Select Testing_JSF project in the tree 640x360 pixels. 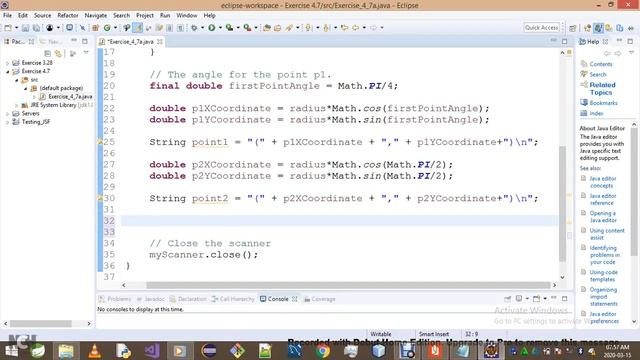(36, 122)
